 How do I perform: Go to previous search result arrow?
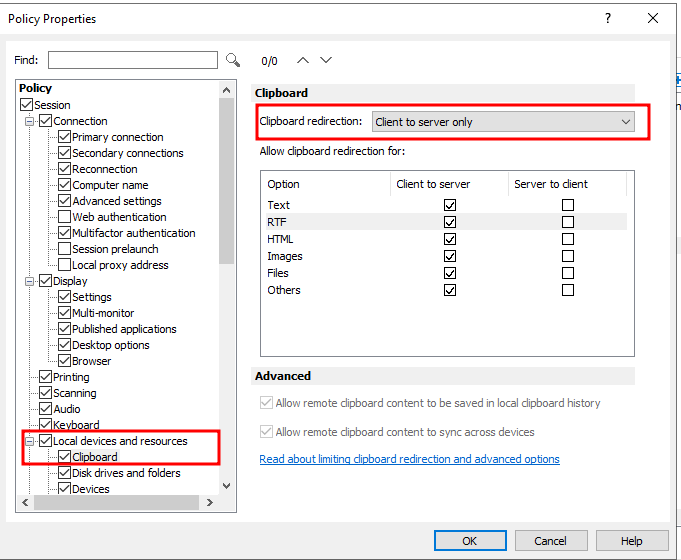300,60
